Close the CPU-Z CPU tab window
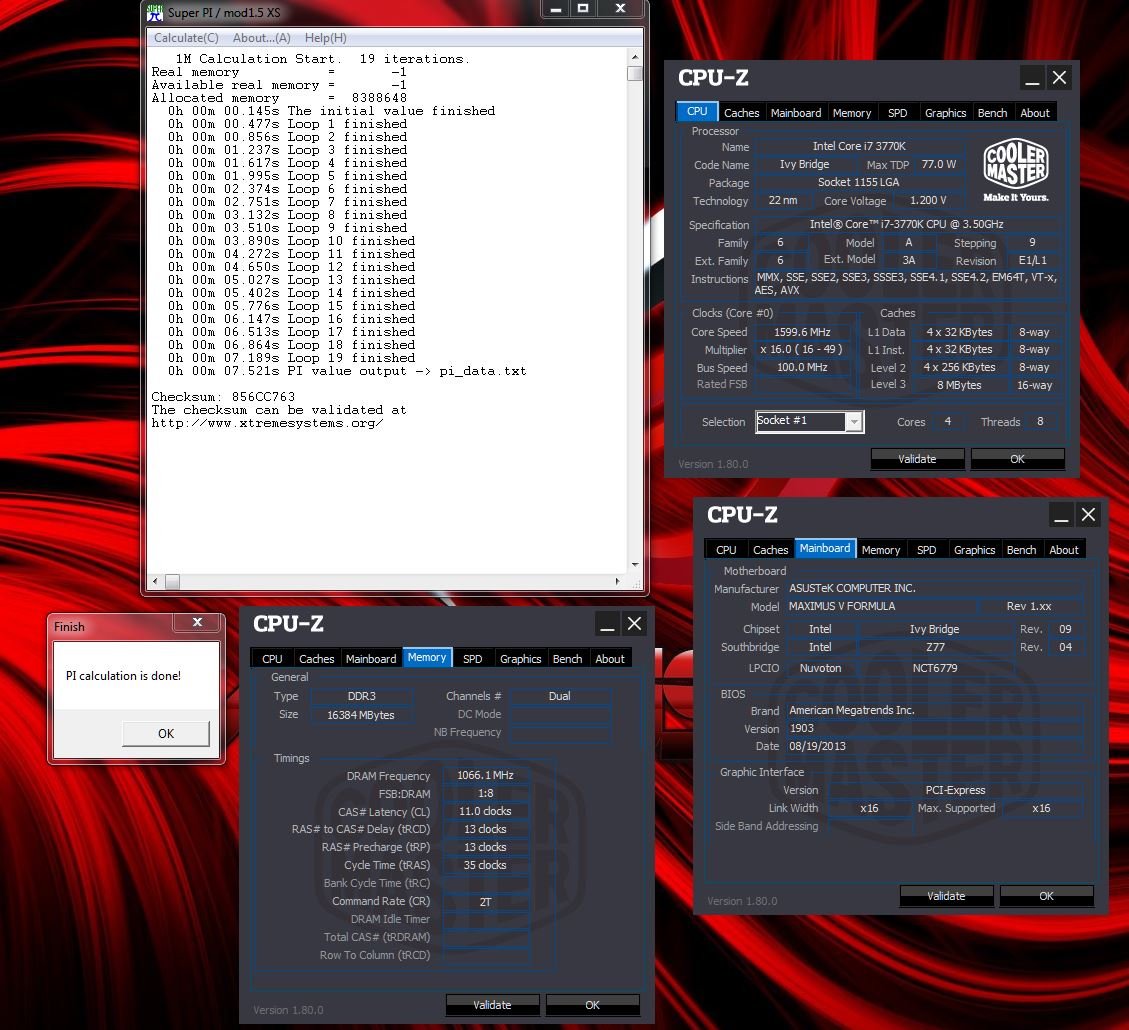 coord(1059,78)
